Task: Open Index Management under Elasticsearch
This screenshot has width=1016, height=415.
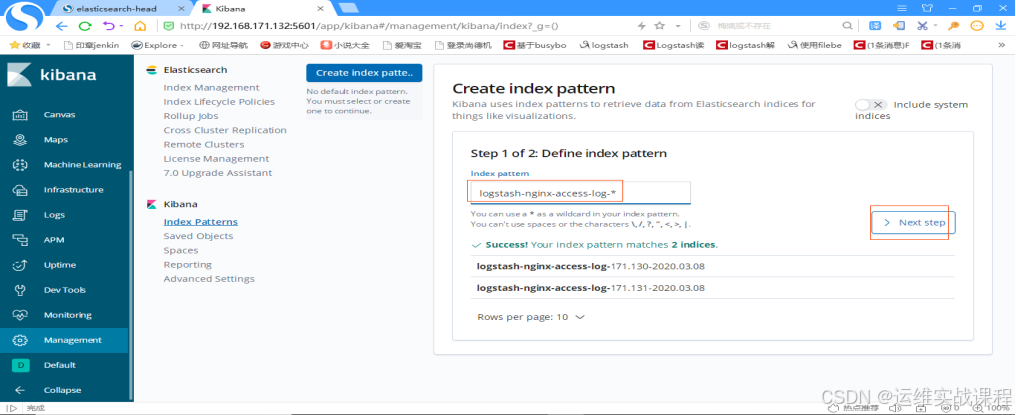Action: pos(211,88)
